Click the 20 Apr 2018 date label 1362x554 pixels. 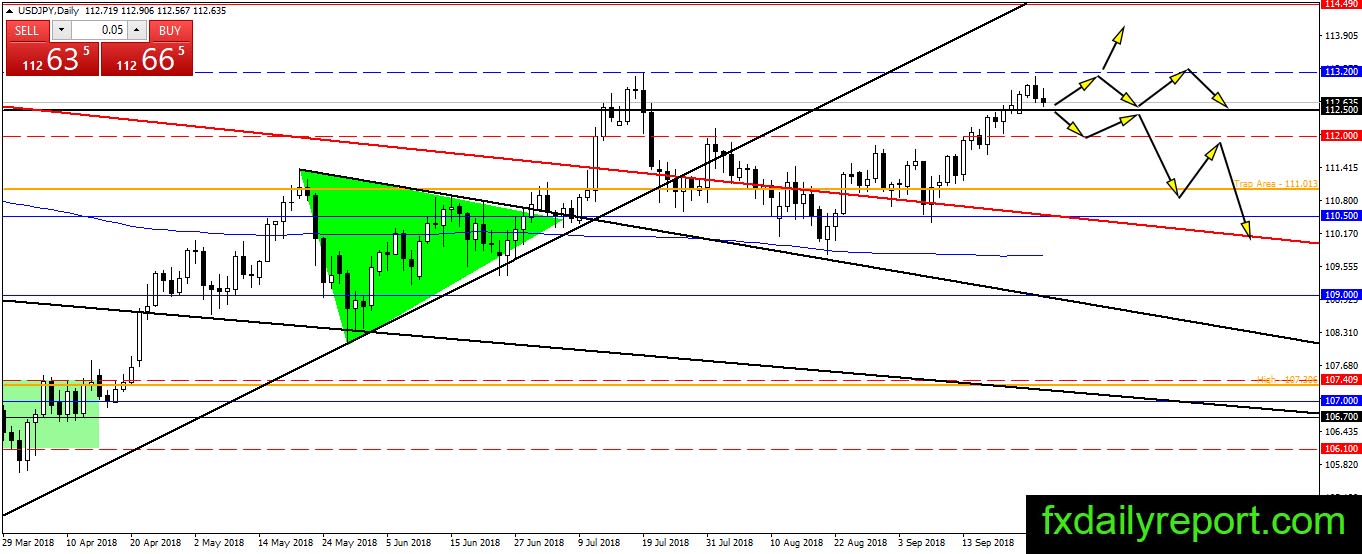tap(156, 543)
